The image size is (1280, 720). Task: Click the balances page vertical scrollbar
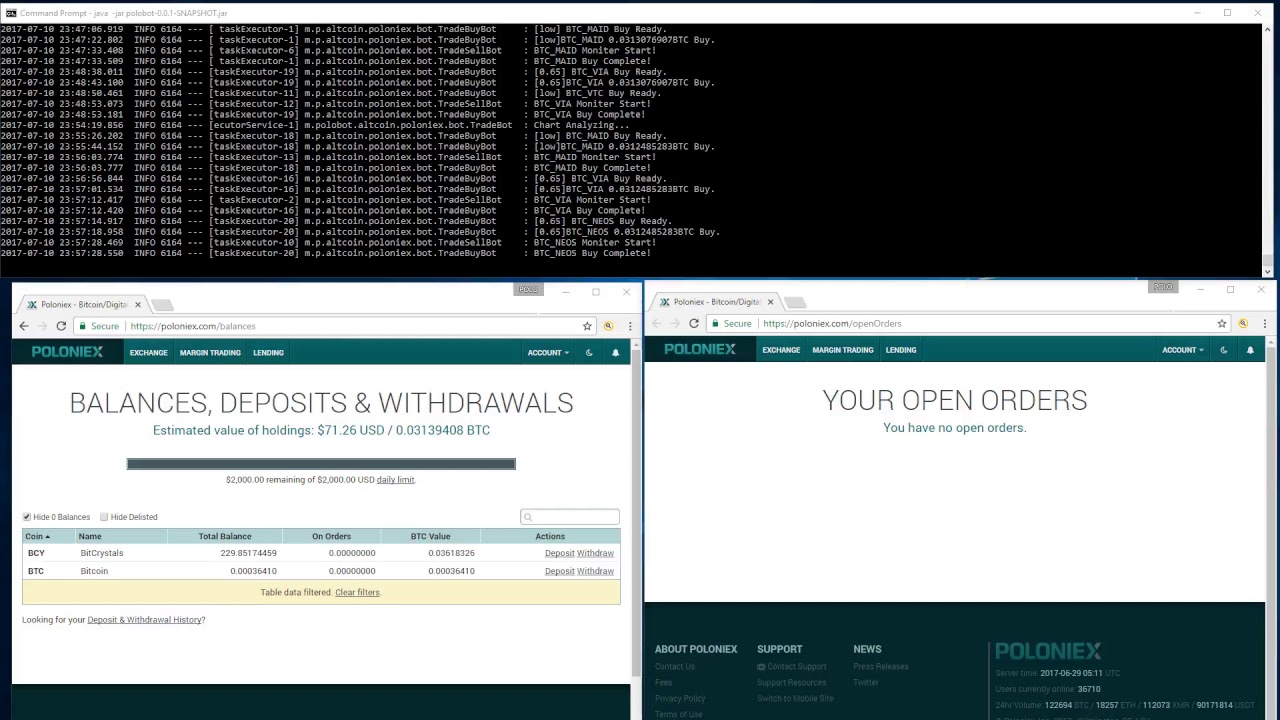point(636,510)
